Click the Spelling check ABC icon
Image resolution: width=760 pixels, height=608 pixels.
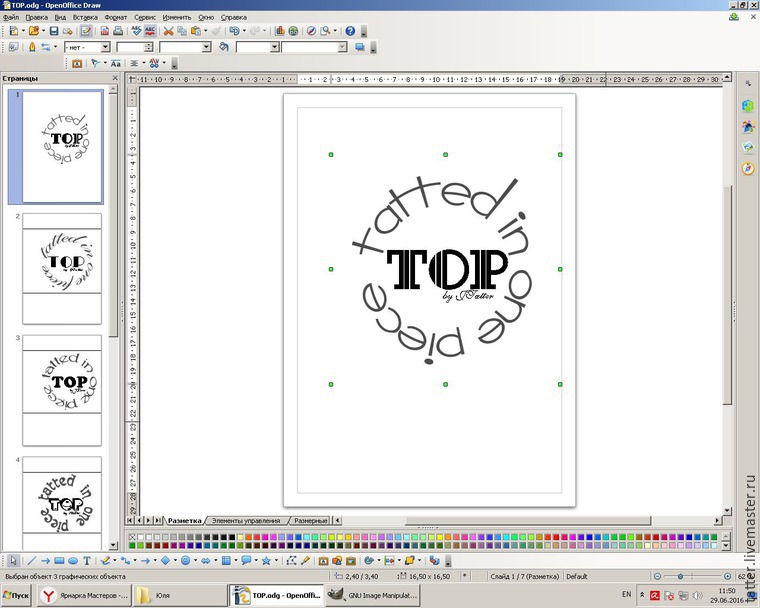137,31
